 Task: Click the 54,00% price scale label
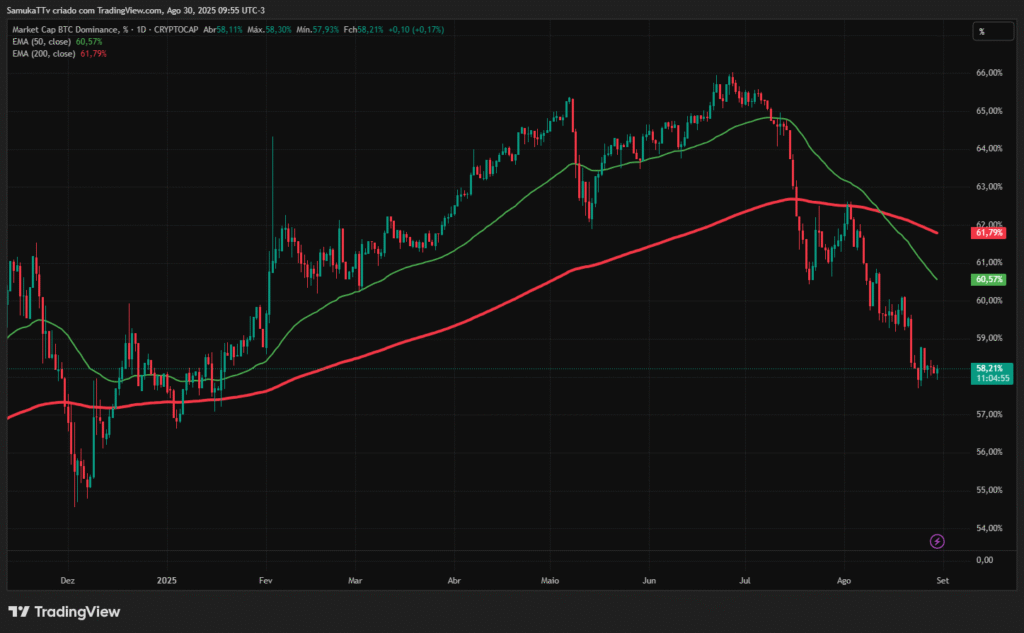(x=987, y=528)
